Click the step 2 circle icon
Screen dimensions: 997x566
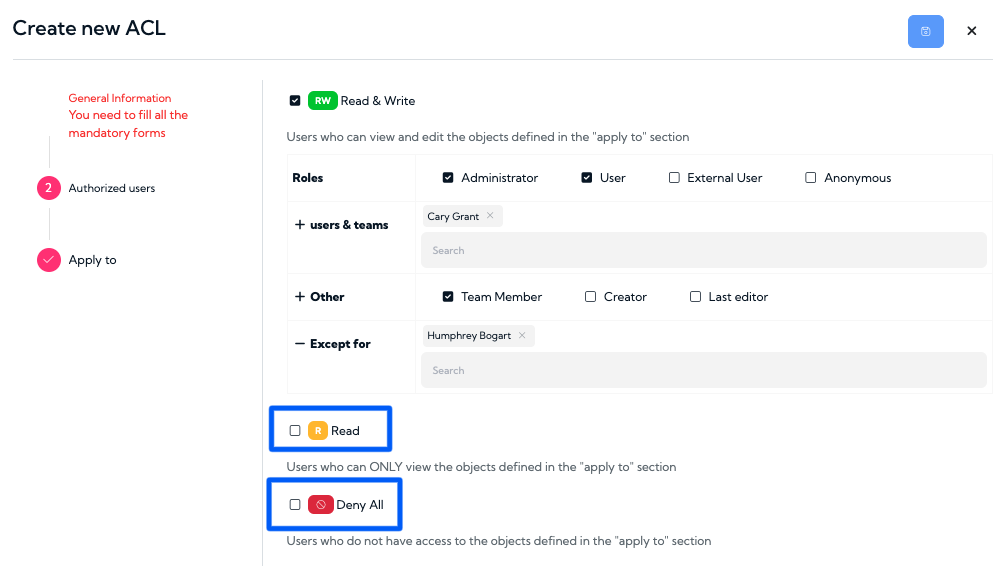click(49, 188)
